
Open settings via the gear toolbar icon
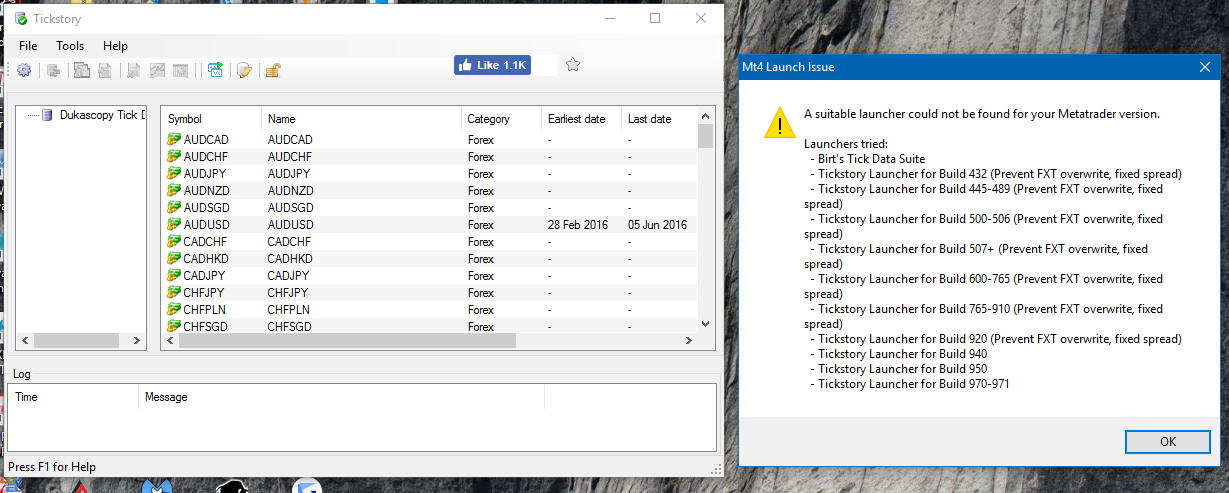click(x=24, y=70)
